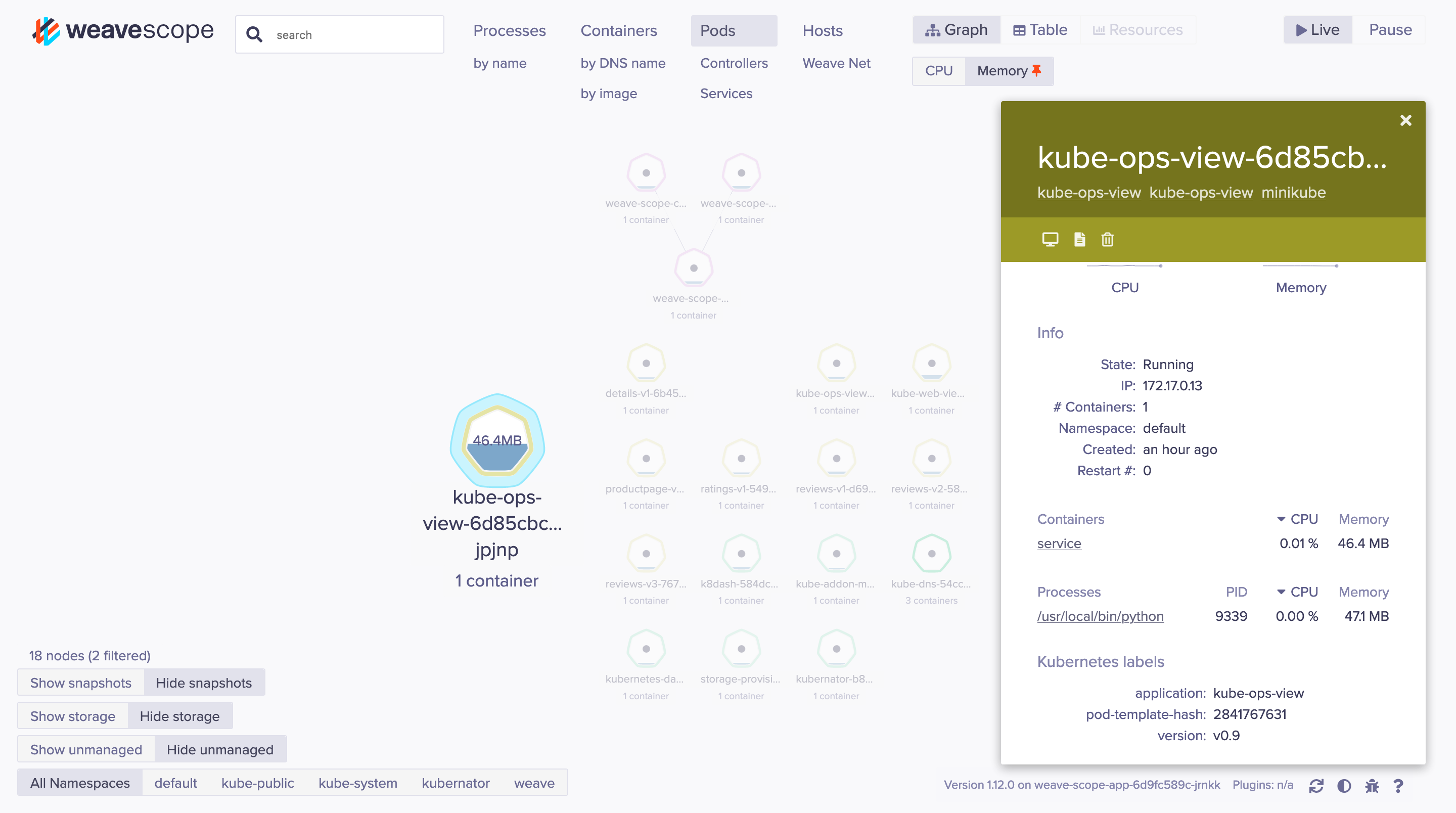Sort Processes table by Memory column
Viewport: 1456px width, 813px height.
[1363, 592]
